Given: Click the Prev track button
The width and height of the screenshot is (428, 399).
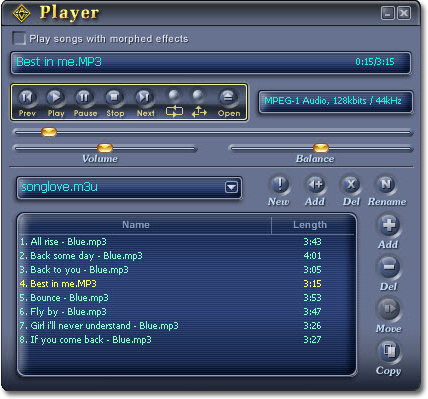Looking at the screenshot, I should pyautogui.click(x=26, y=97).
